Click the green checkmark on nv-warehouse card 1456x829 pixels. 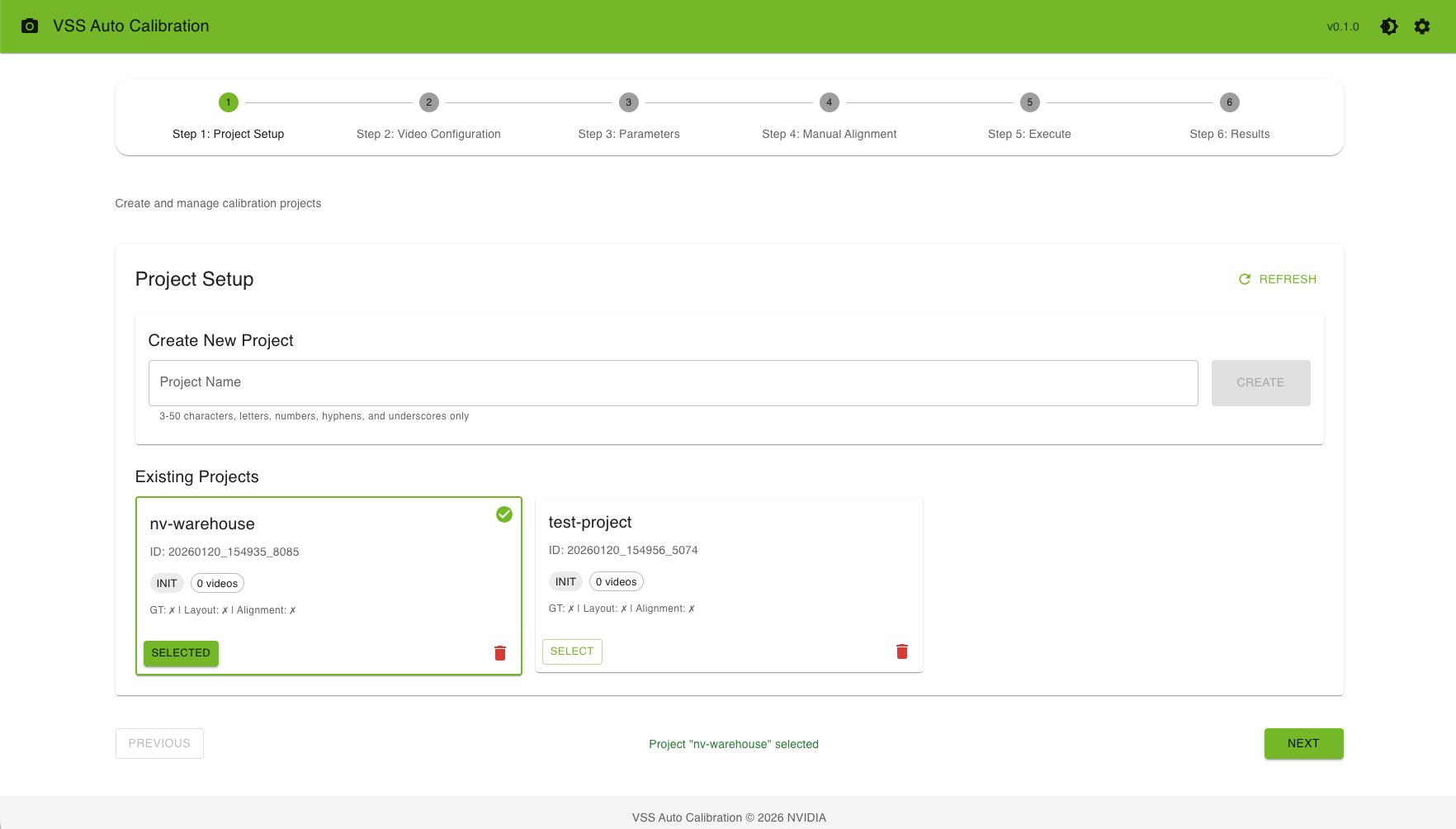[504, 514]
